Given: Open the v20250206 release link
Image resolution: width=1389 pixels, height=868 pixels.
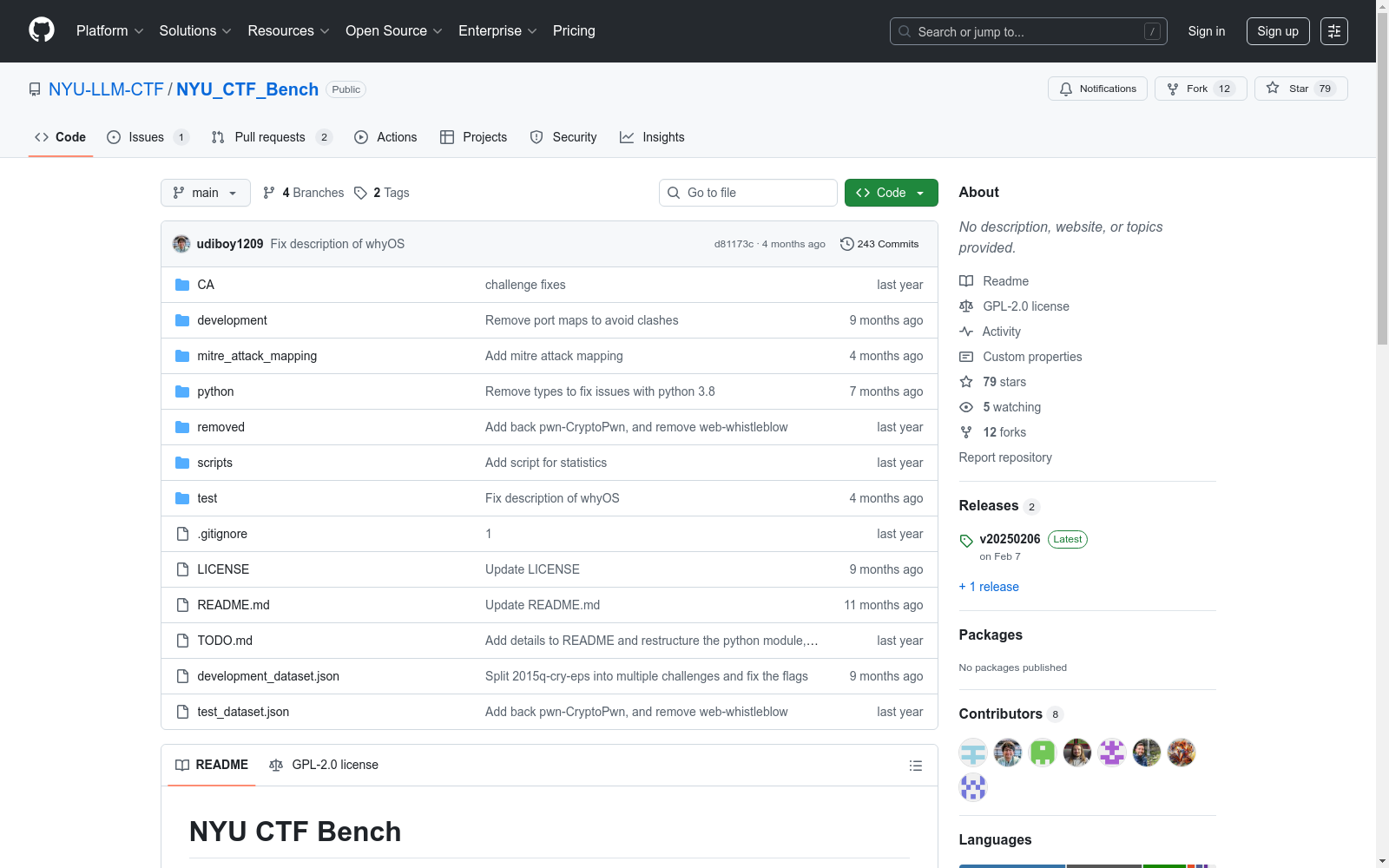Looking at the screenshot, I should [x=1010, y=539].
